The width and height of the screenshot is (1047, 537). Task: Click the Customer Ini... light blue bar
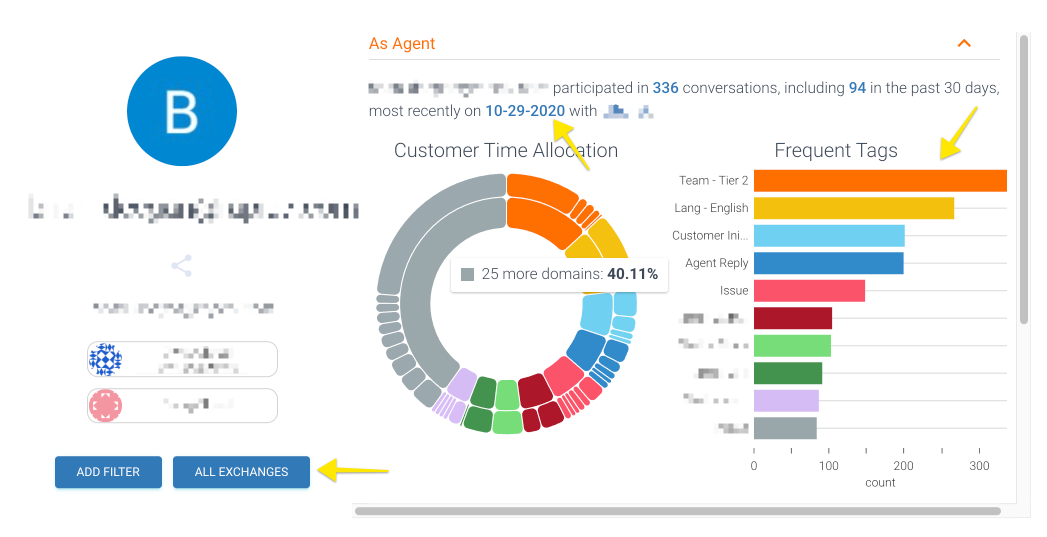coord(829,236)
